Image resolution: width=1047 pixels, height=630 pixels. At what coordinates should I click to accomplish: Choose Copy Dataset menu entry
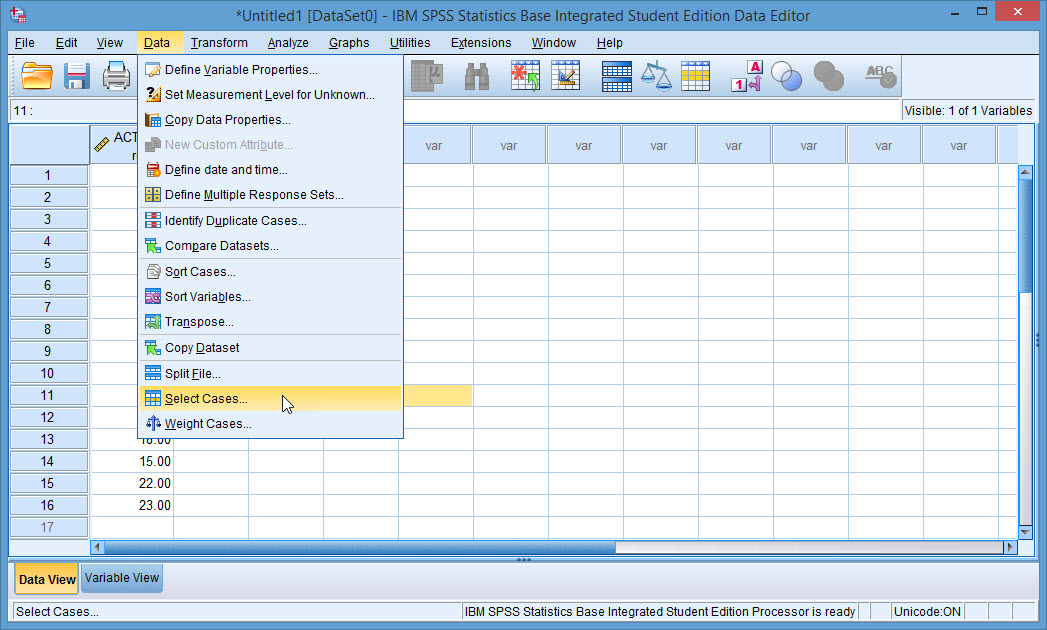[x=270, y=348]
